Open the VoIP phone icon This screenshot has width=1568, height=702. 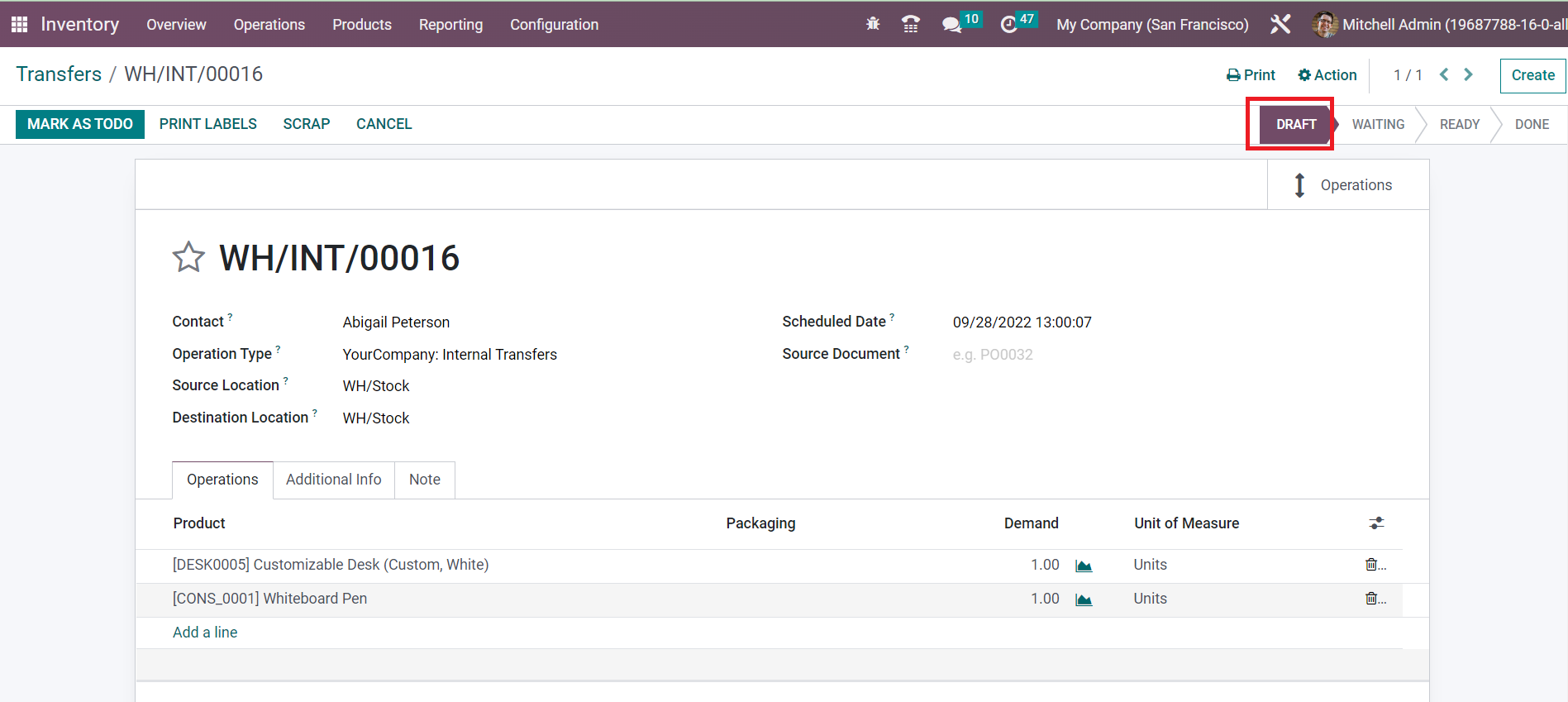point(911,24)
